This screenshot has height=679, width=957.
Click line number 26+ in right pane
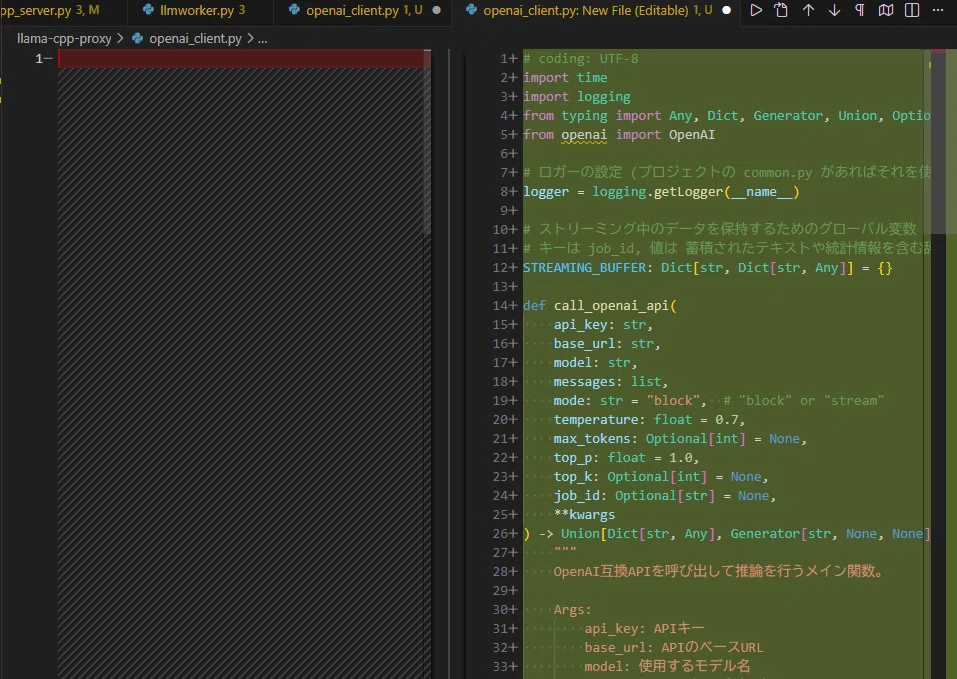pos(505,533)
